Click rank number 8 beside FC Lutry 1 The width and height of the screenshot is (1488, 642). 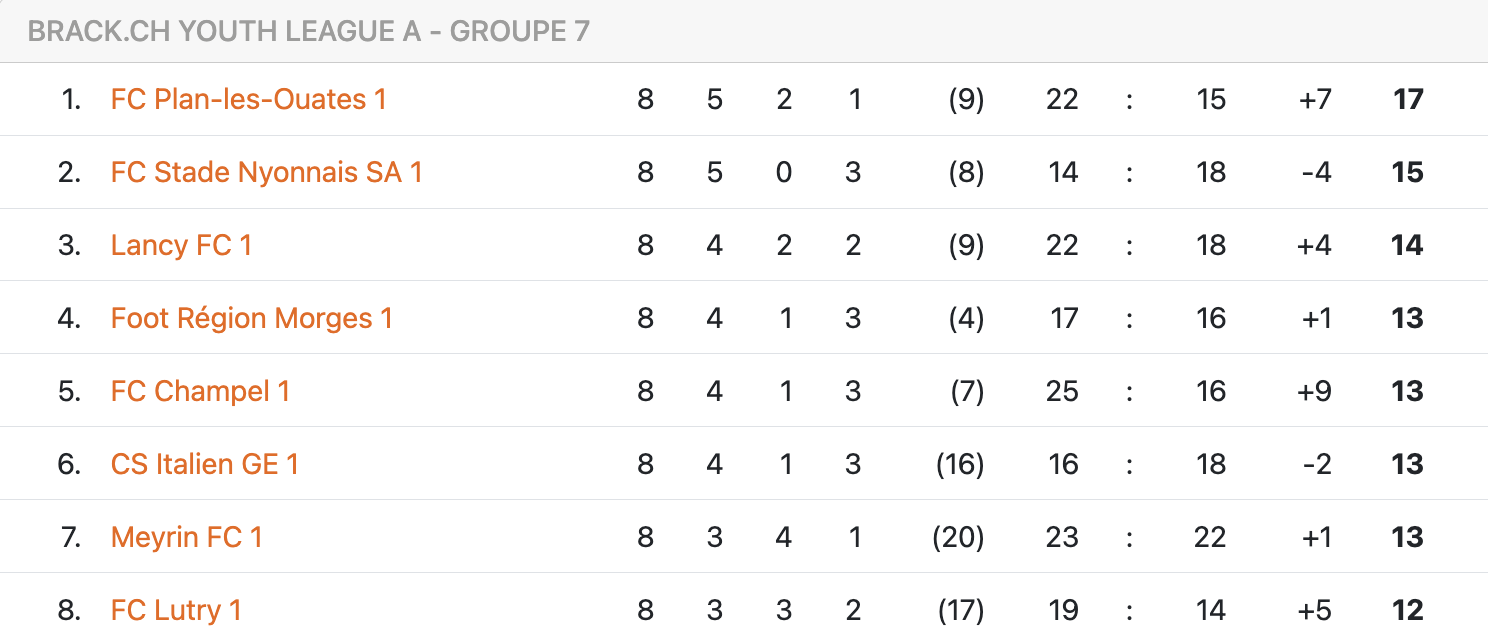pos(70,610)
